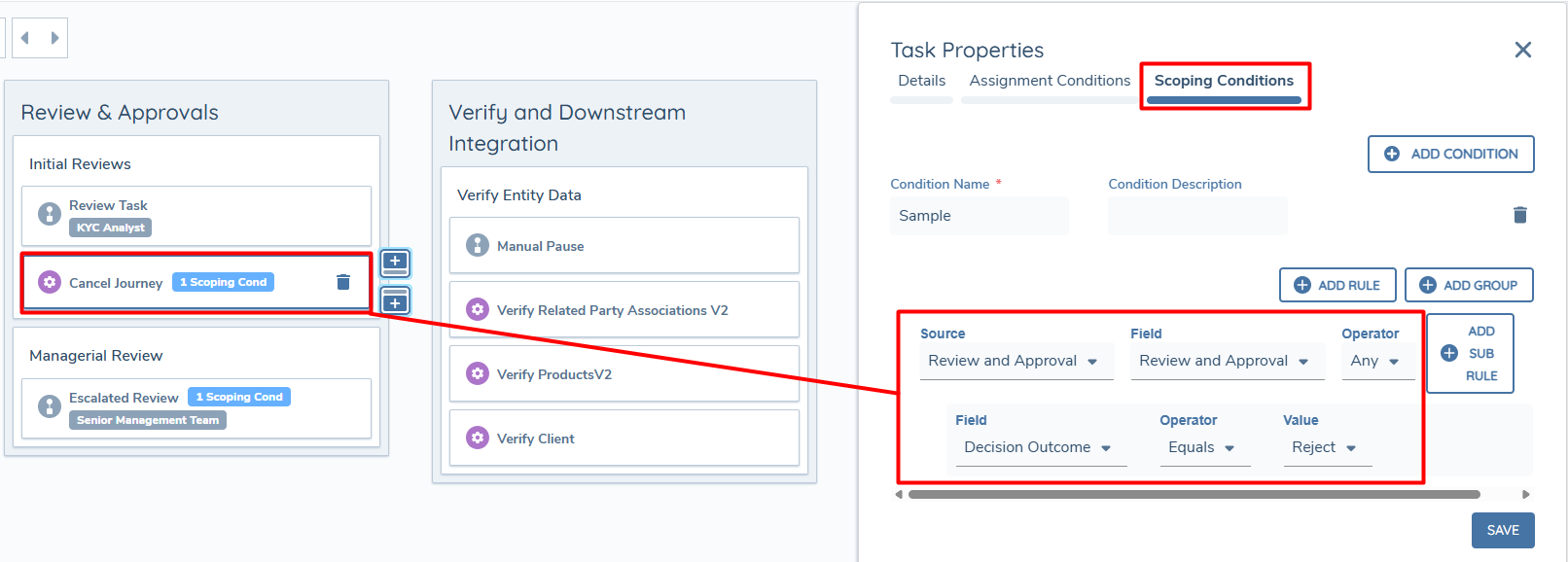Click the Add Condition button
This screenshot has width=1568, height=562.
pos(1450,154)
